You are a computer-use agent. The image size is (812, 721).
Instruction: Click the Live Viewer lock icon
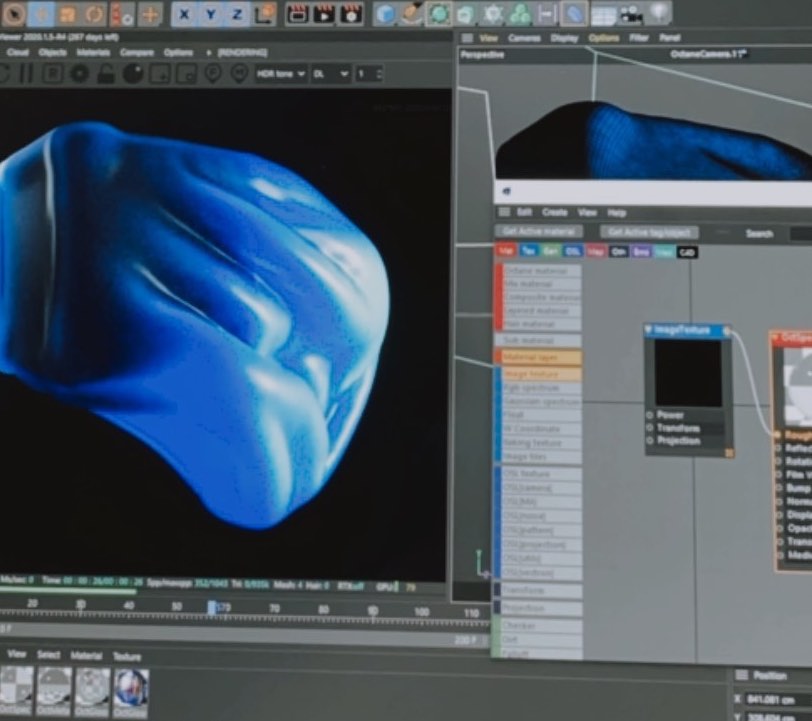[x=105, y=74]
